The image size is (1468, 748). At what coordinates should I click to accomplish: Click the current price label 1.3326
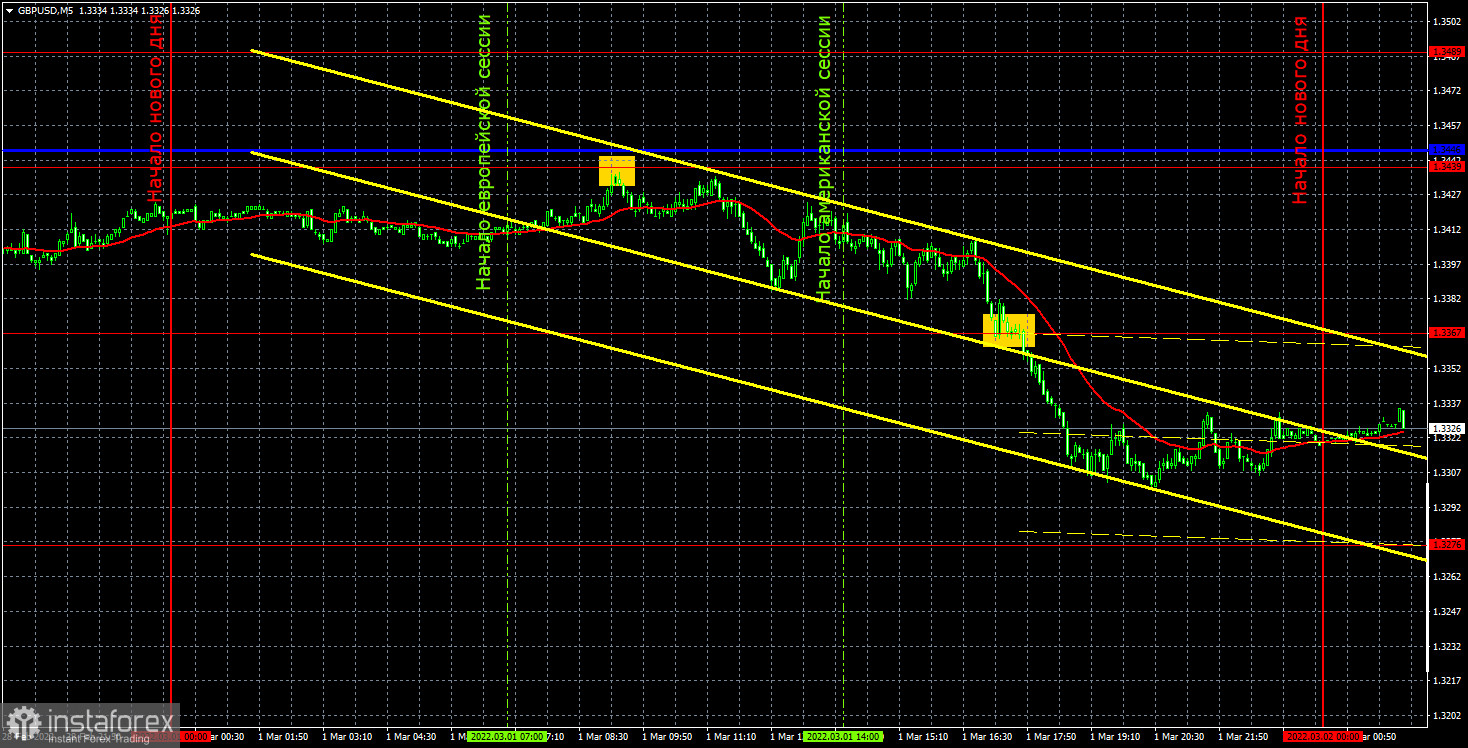coord(1448,428)
